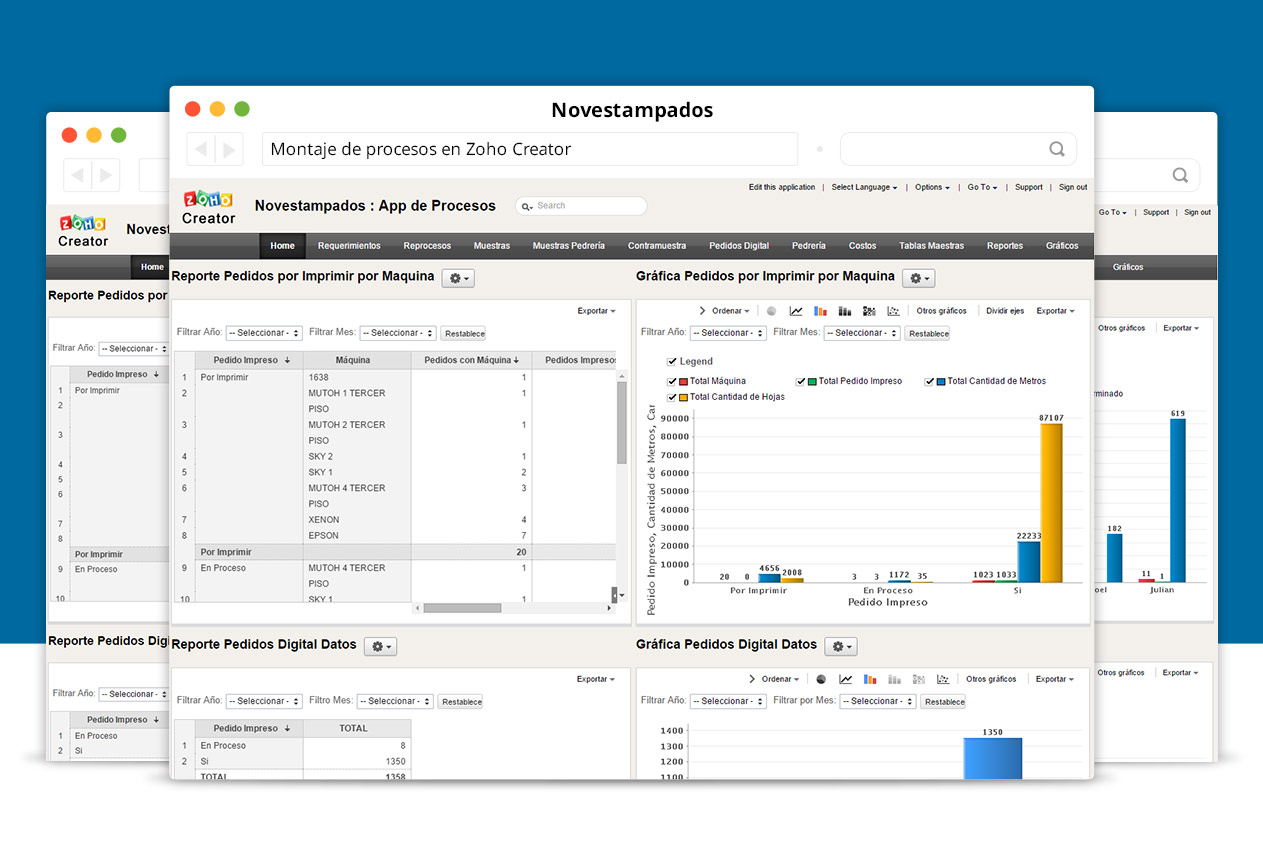
Task: Open gear menu for Reporte Pedidos Digital Datos
Action: coord(380,647)
